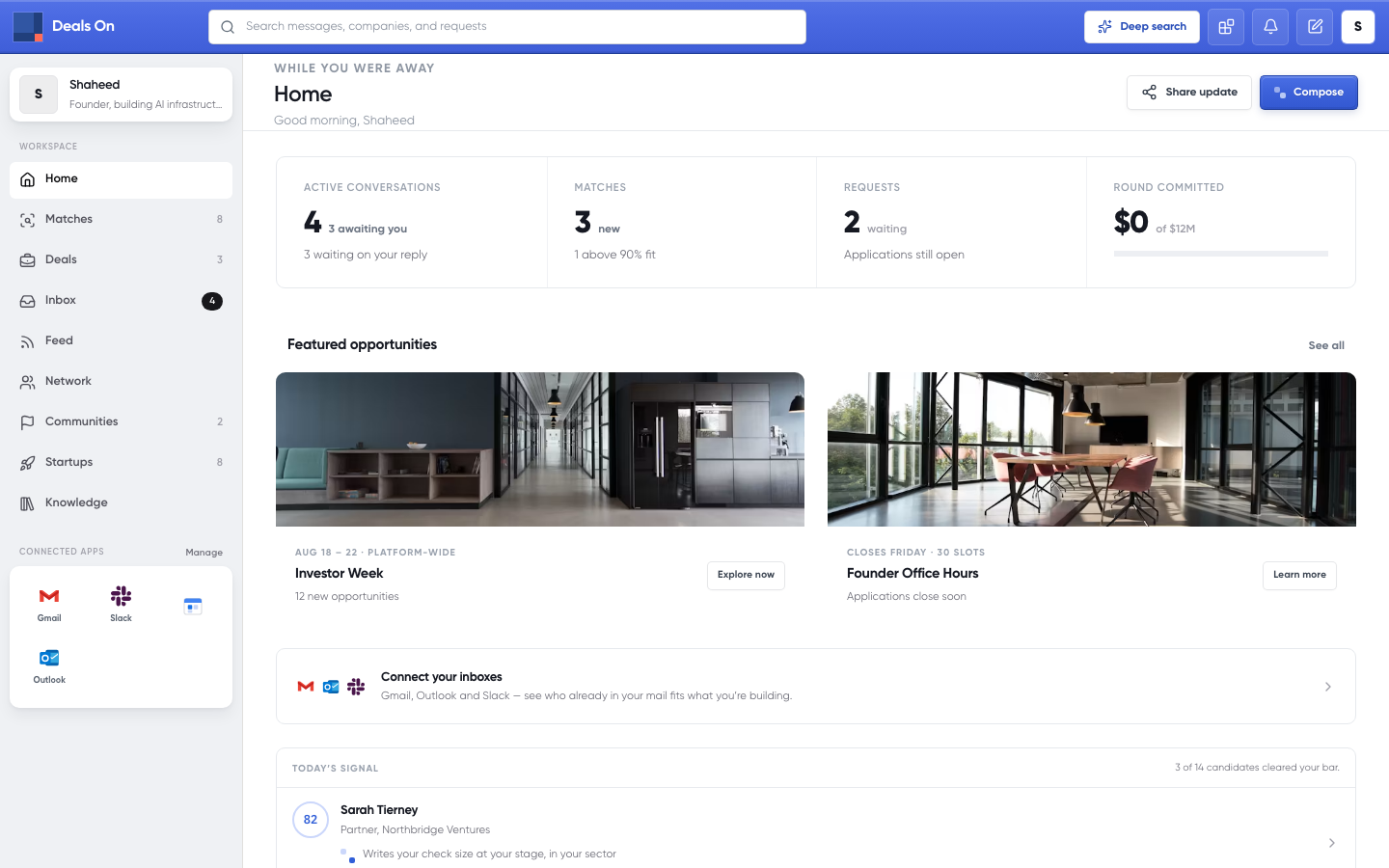Click Sarah Tierney's 82 score badge
This screenshot has width=1389, height=868.
pos(311,820)
